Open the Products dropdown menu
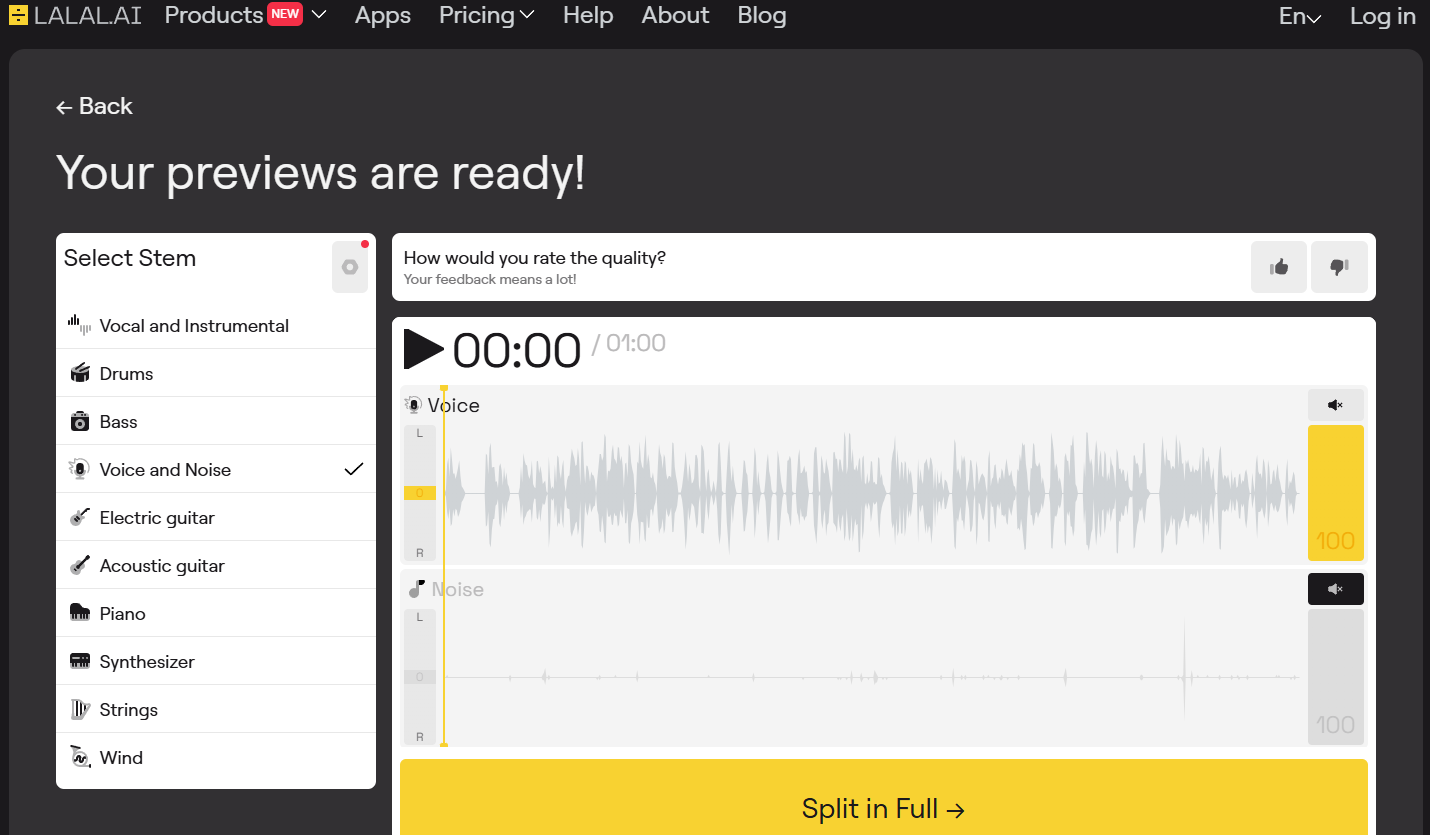Viewport: 1430px width, 835px height. (245, 15)
